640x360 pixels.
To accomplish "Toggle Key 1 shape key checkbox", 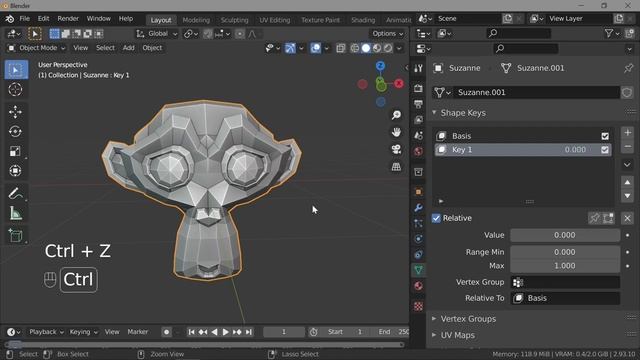I will (605, 150).
